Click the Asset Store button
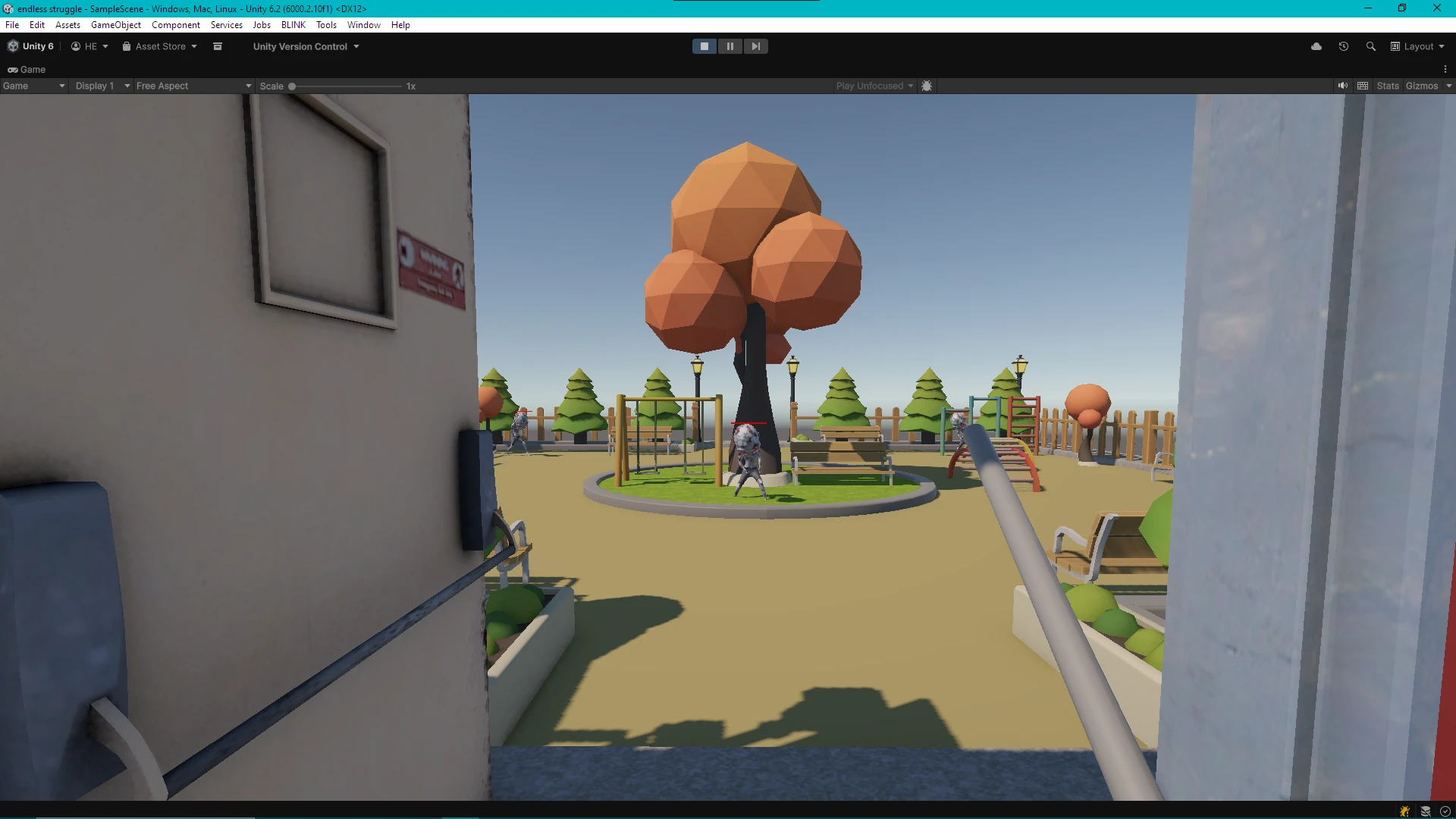 (159, 46)
